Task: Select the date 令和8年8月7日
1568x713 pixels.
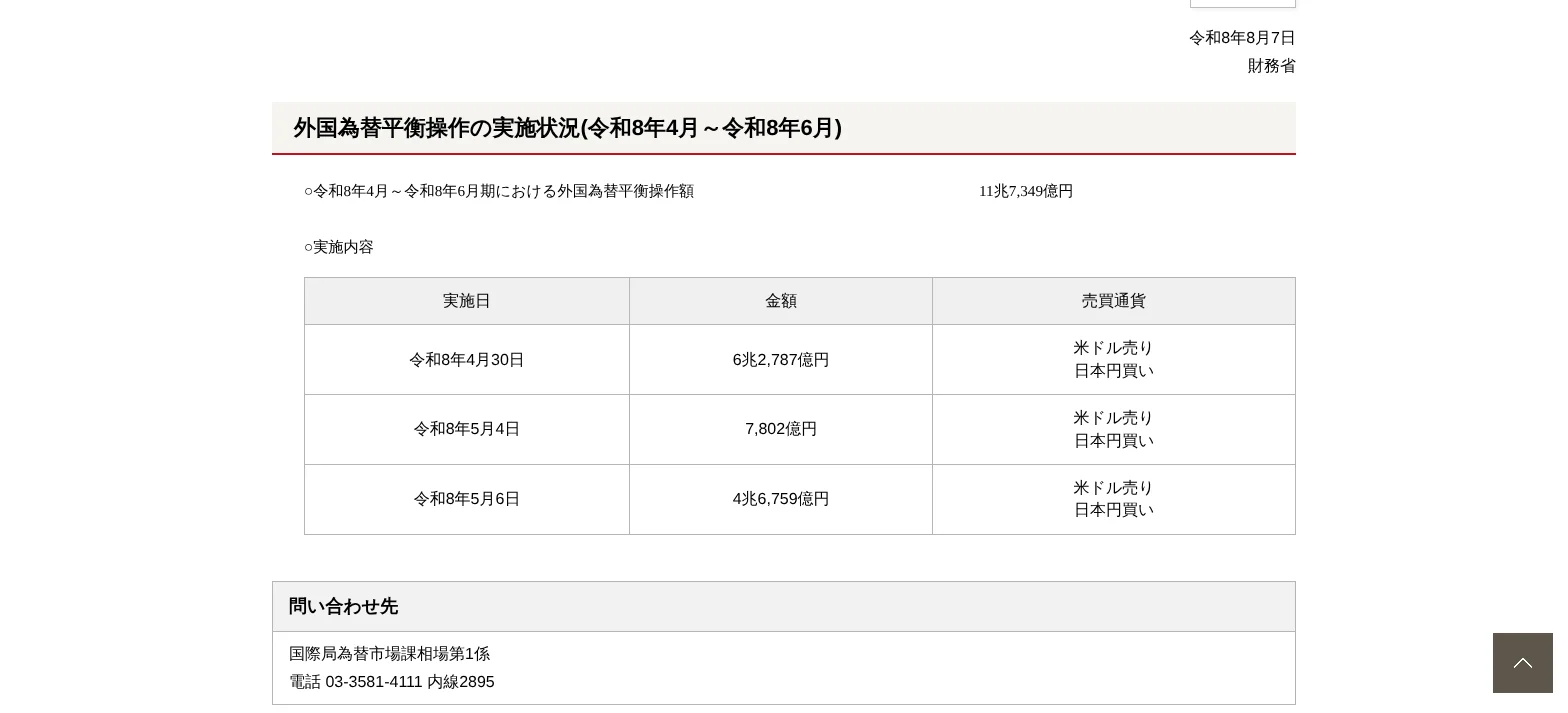Action: (1242, 38)
